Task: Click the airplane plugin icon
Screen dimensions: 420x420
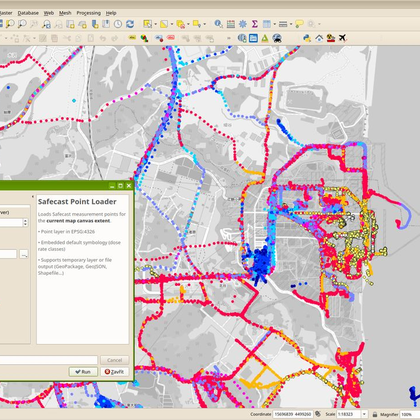Action: (342, 38)
